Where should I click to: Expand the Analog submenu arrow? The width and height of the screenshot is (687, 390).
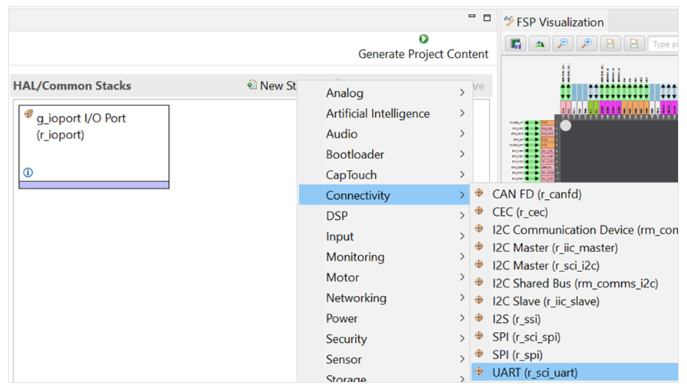(x=462, y=92)
